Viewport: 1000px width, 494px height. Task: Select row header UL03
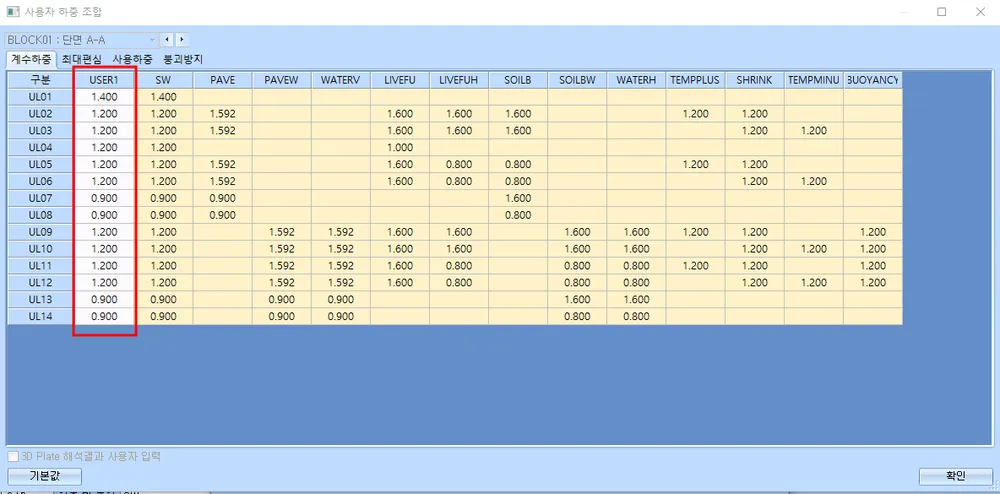41,131
